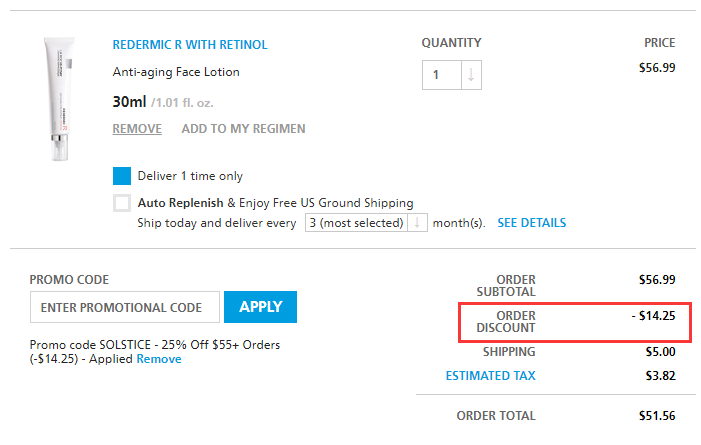Click the $5.00 shipping cost
Screen dimensions: 701x445
[x=658, y=352]
